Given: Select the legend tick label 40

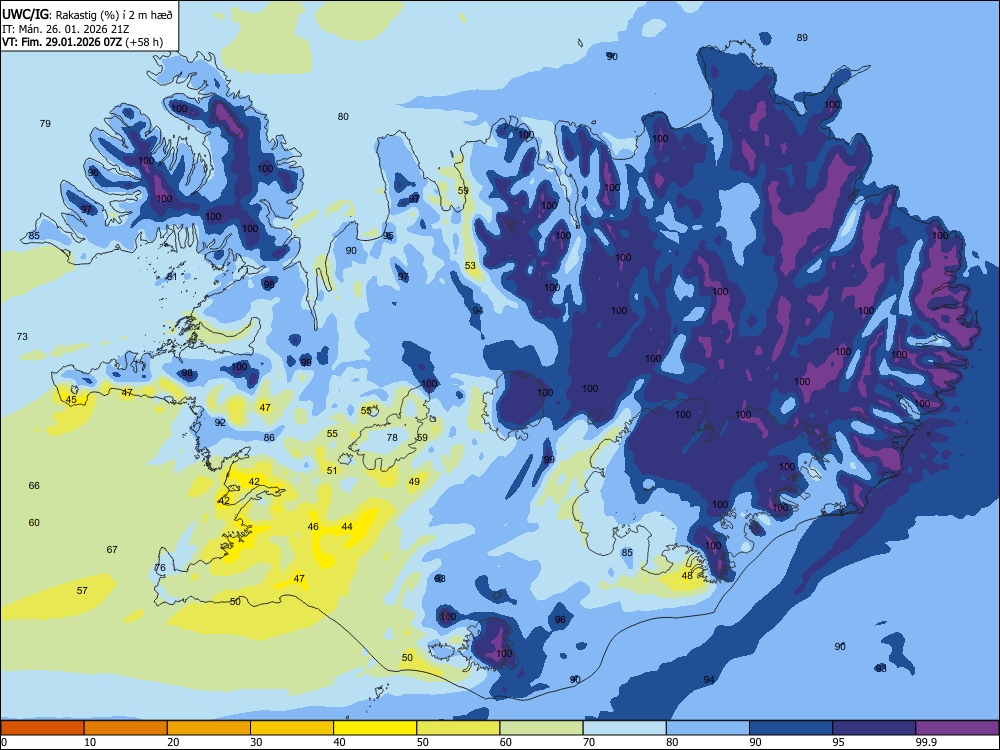Looking at the screenshot, I should (339, 742).
